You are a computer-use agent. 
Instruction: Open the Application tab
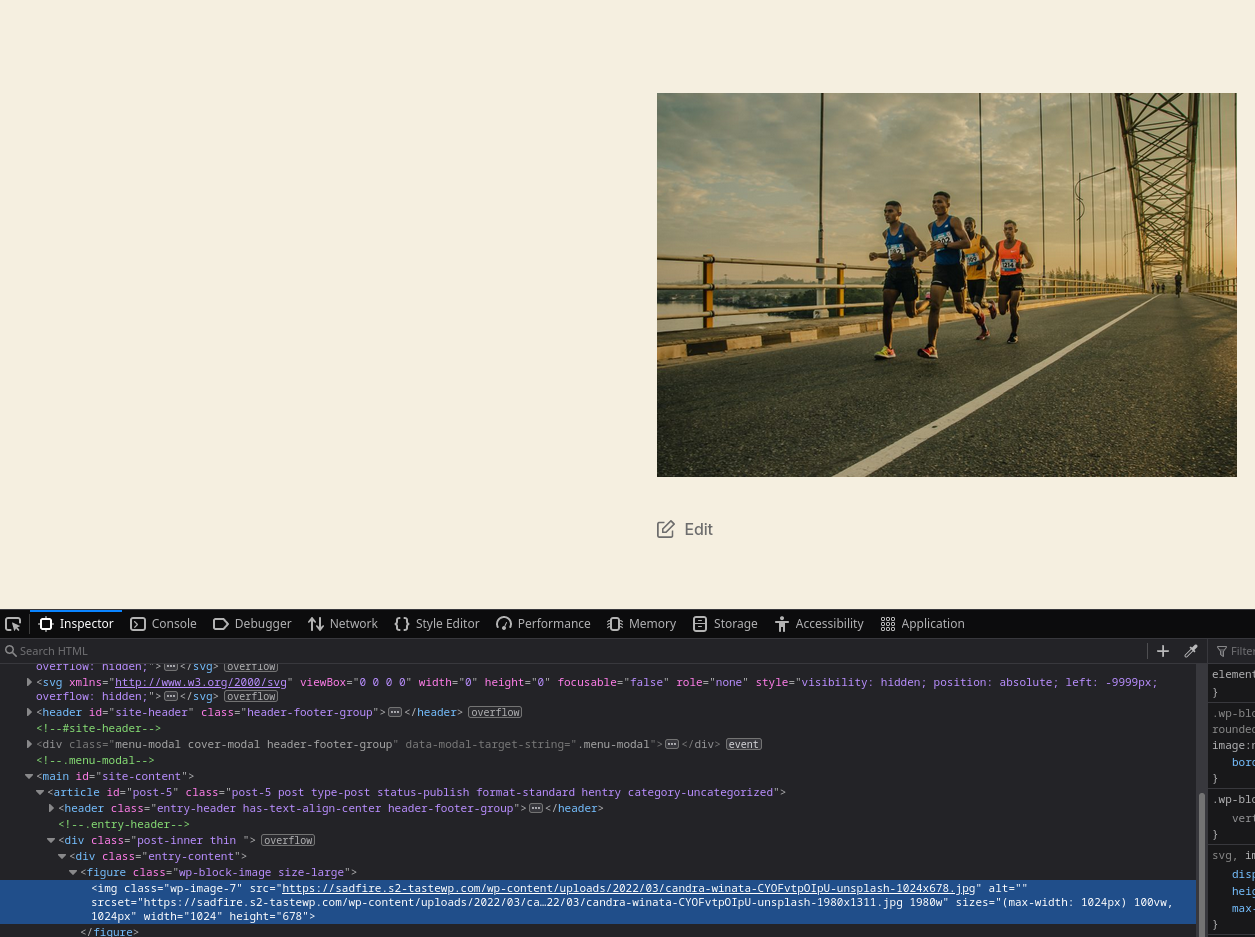click(x=923, y=624)
